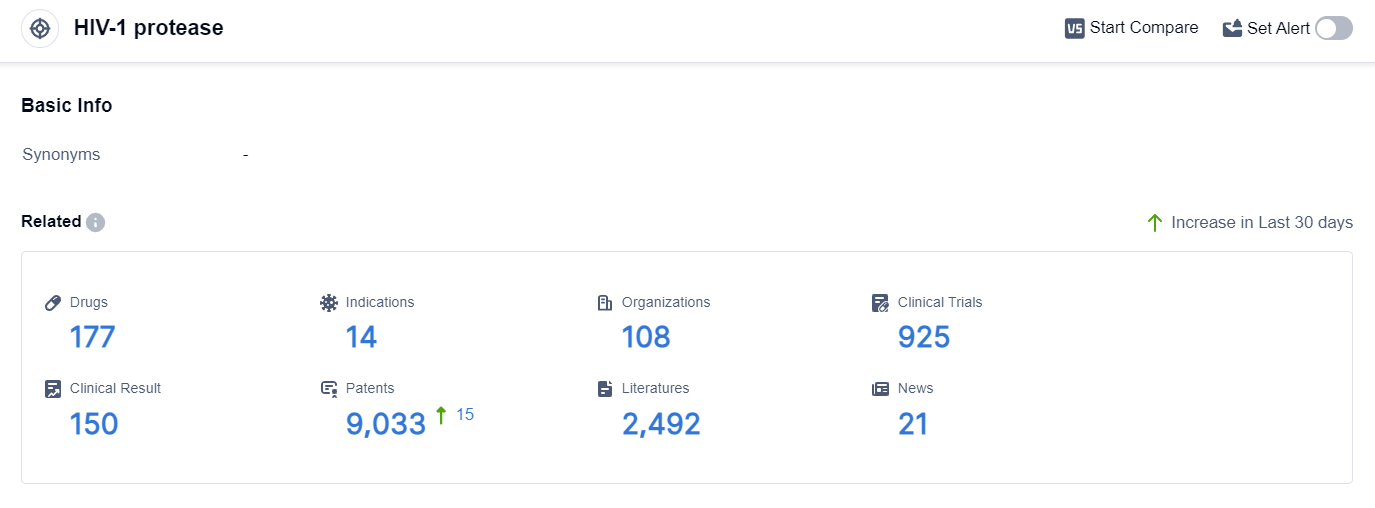
Task: Click the Indications virus icon
Action: [x=329, y=303]
